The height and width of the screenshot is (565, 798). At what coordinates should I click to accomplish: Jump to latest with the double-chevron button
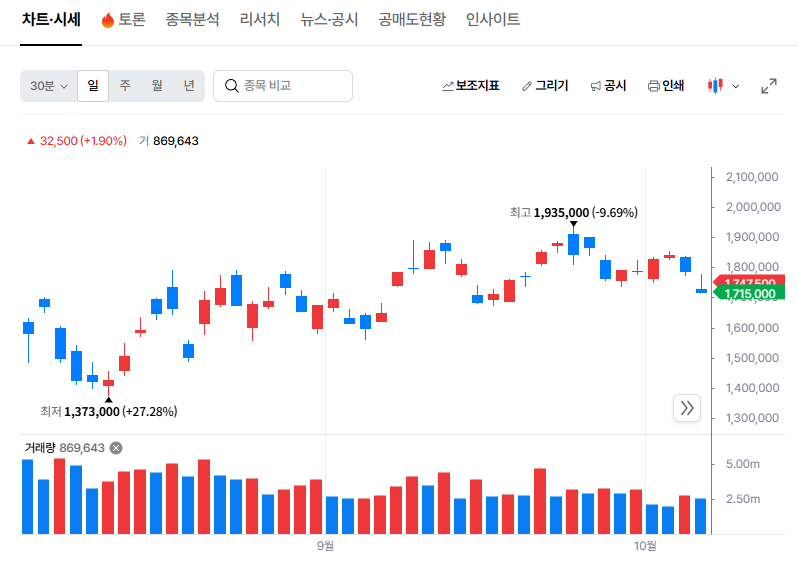687,408
